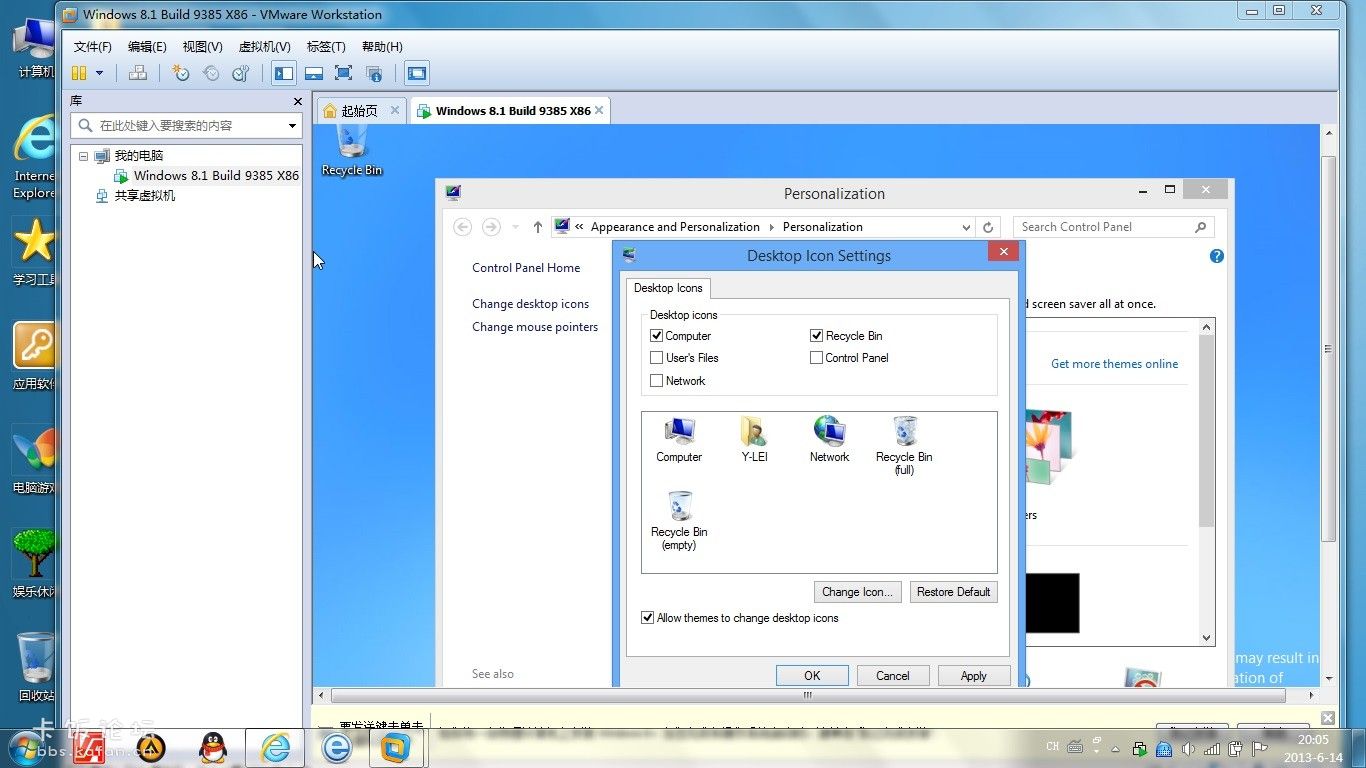This screenshot has height=768, width=1366.
Task: Select the Desktop Icons tab
Action: pos(668,288)
